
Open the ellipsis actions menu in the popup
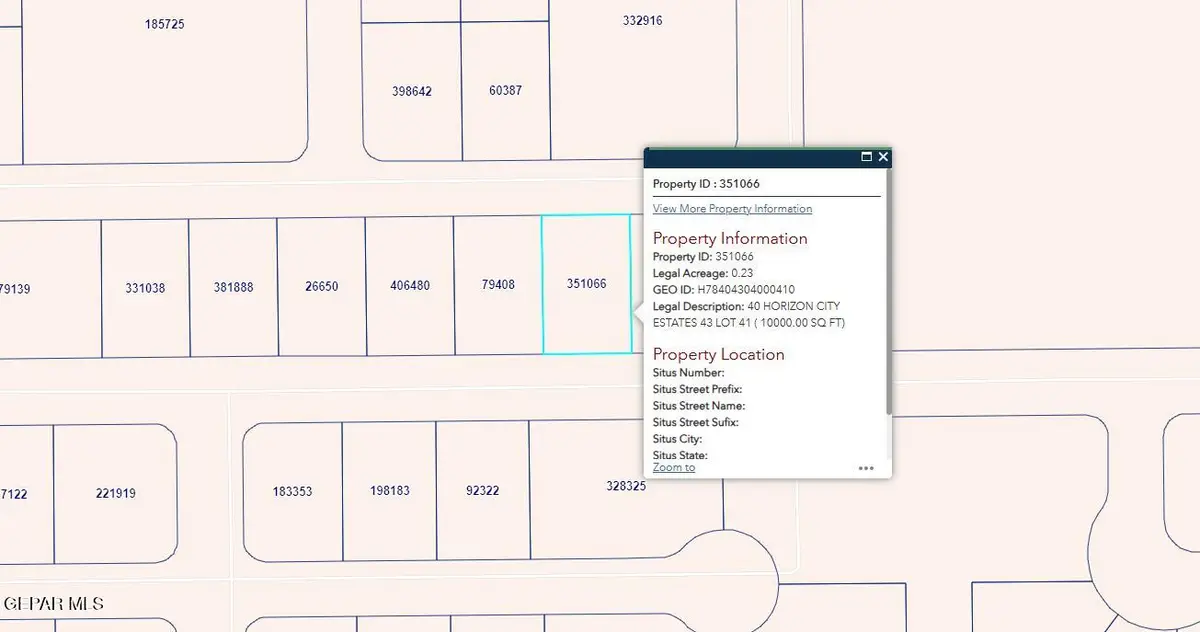(866, 466)
